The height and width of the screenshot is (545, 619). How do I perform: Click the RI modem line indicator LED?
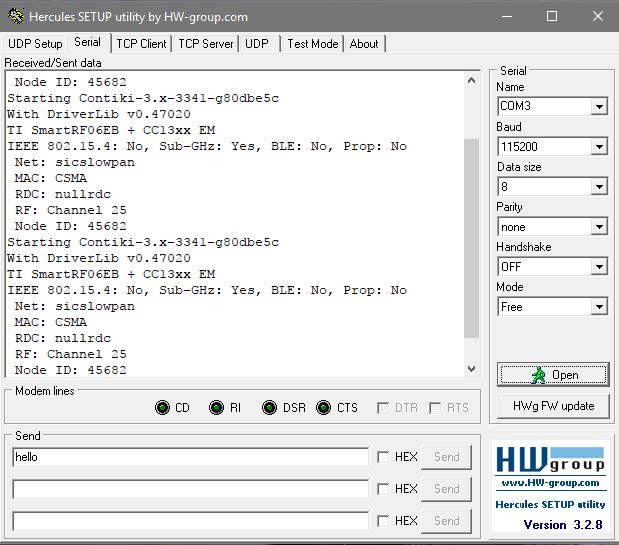click(216, 407)
